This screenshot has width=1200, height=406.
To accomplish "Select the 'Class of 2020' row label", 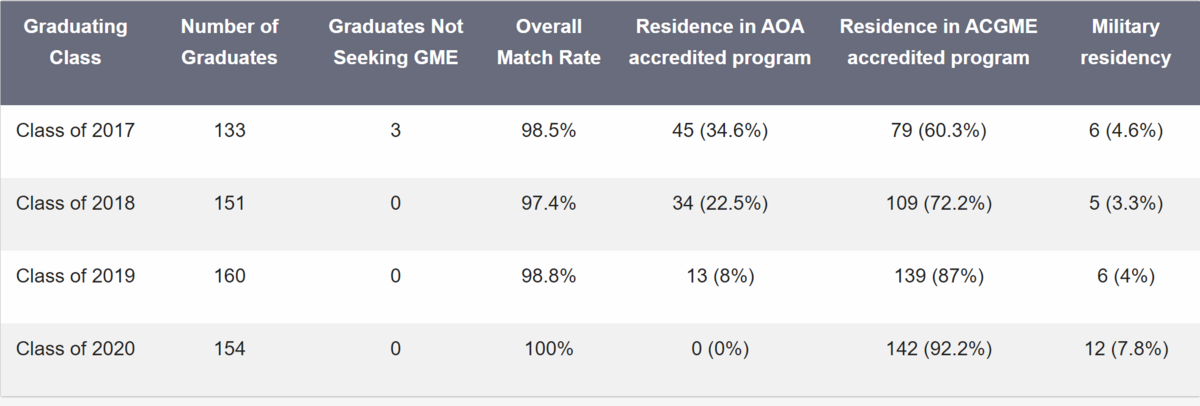I will click(75, 349).
